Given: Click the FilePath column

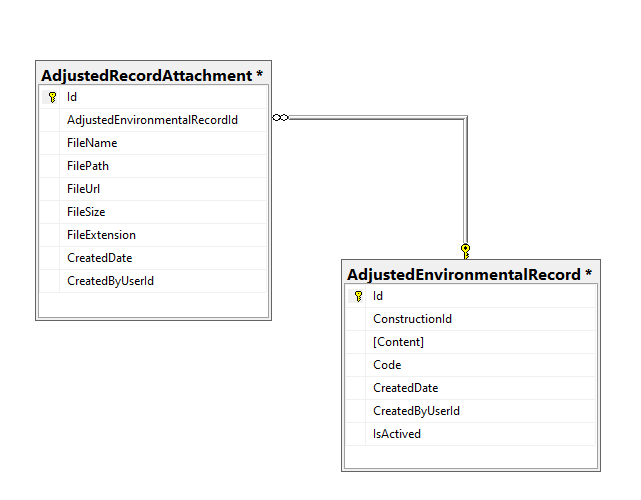Looking at the screenshot, I should (88, 166).
